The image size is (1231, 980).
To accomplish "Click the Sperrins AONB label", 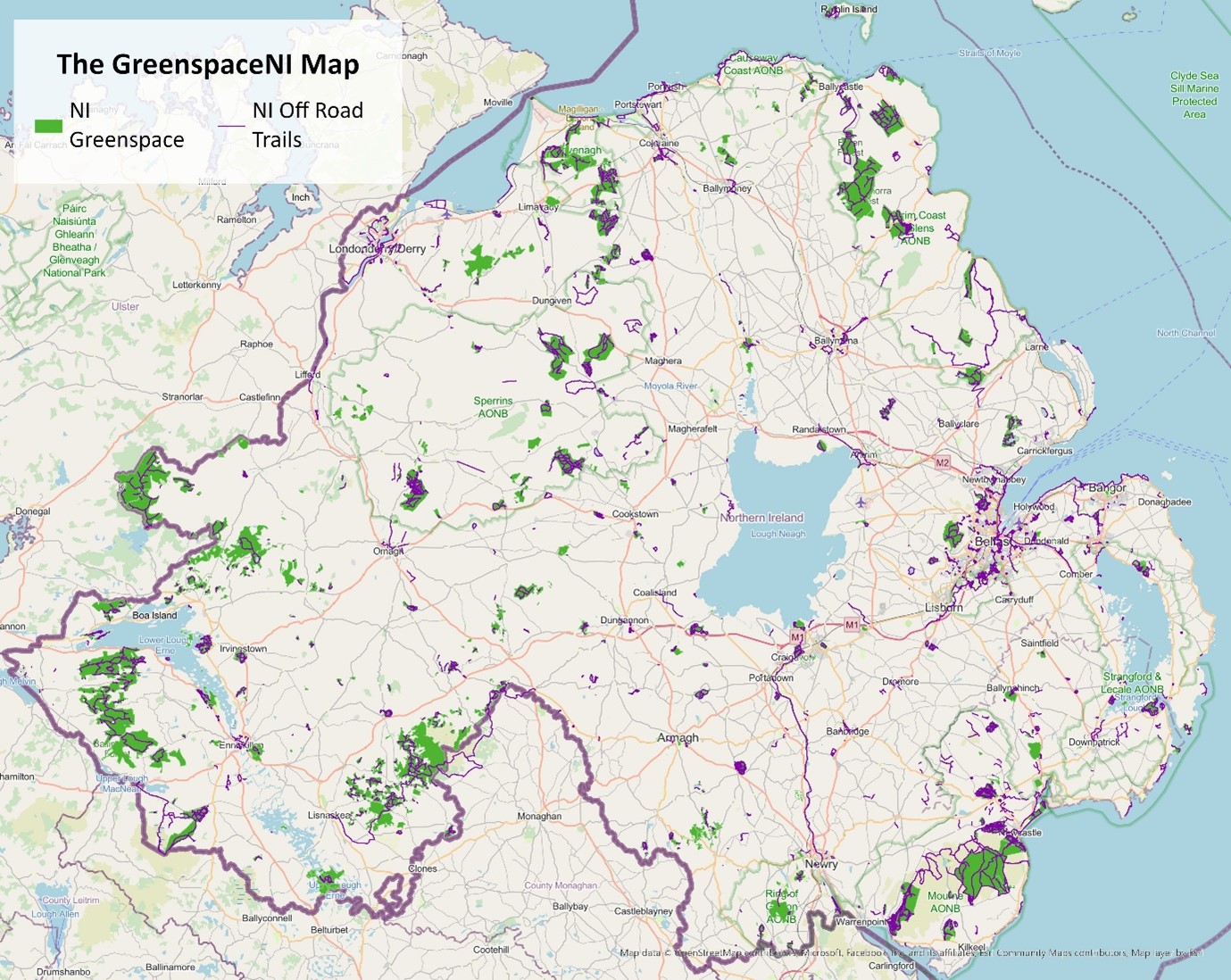I will pyautogui.click(x=493, y=407).
